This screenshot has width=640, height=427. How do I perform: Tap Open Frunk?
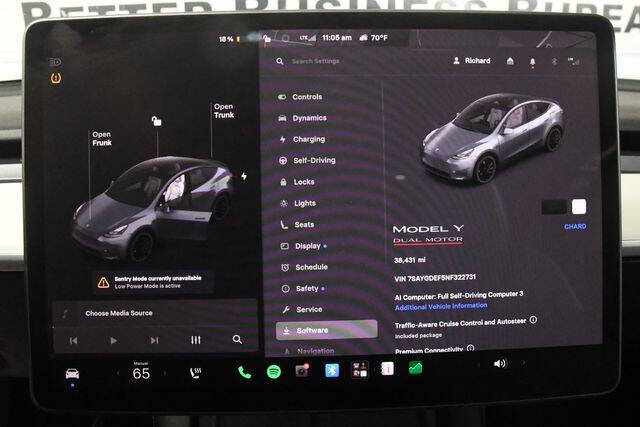point(102,138)
